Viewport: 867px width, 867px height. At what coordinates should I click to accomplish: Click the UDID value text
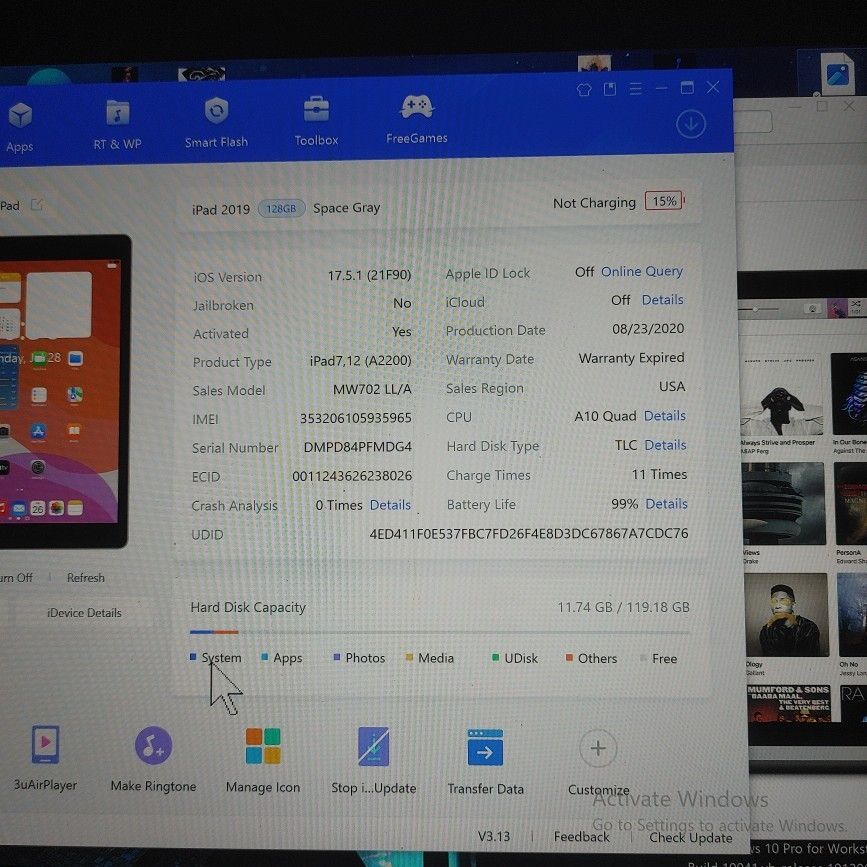point(529,534)
